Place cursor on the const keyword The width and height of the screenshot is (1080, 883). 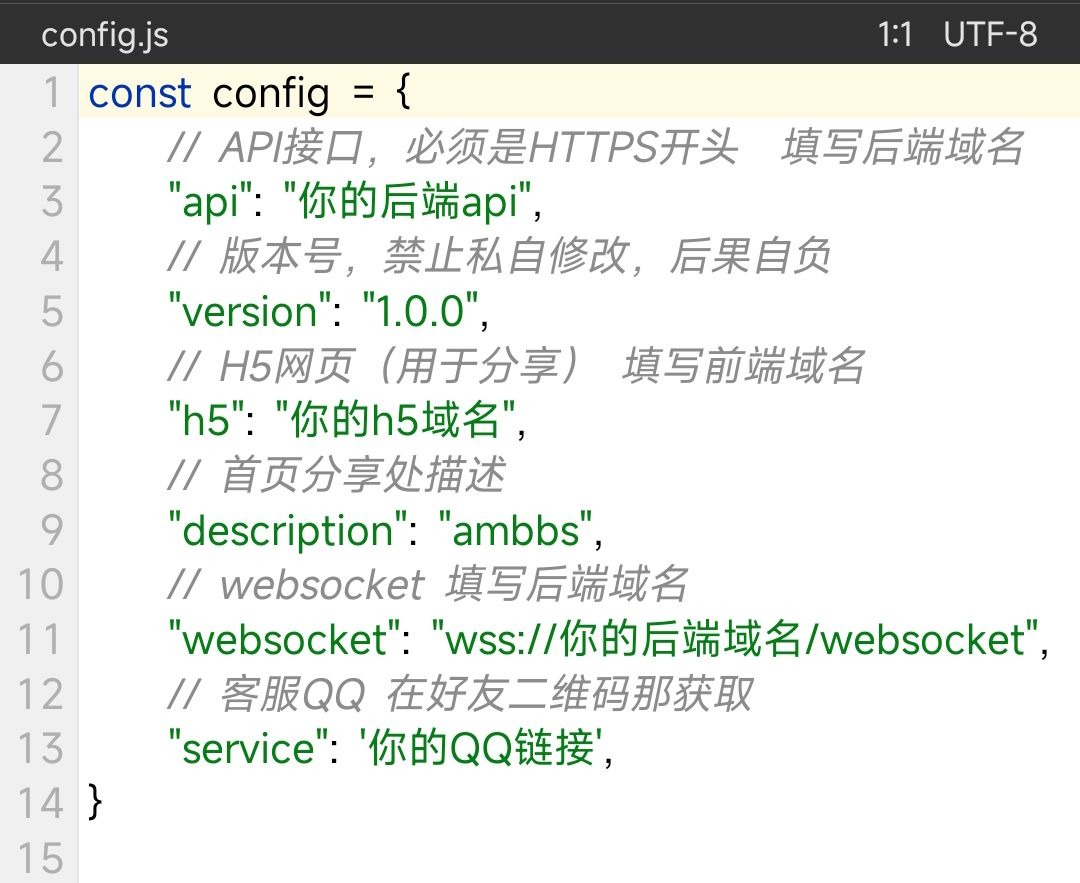point(140,94)
